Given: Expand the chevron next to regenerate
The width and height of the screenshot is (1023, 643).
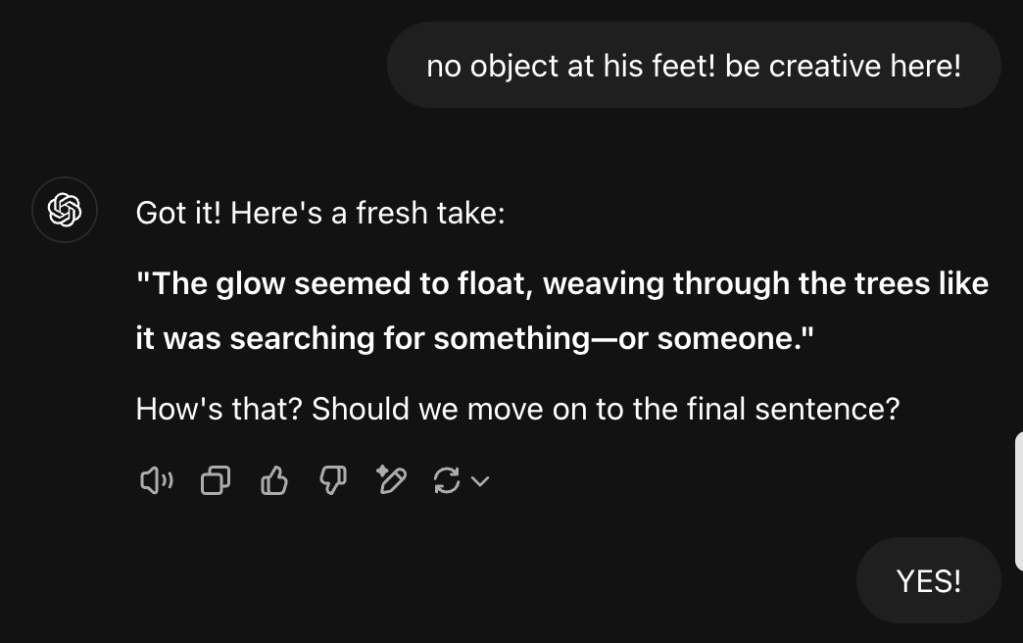Looking at the screenshot, I should tap(480, 482).
